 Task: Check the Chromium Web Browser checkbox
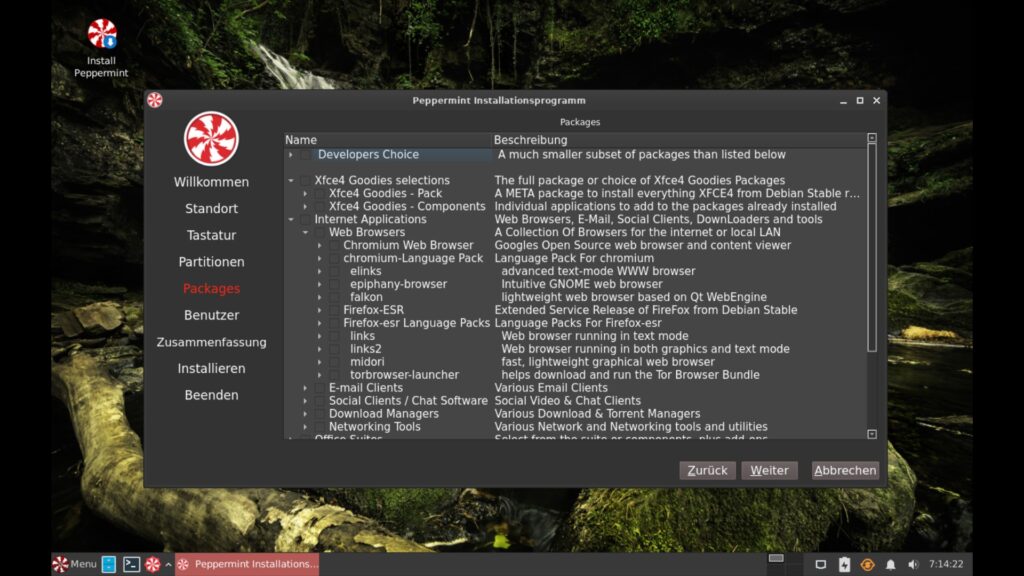334,246
